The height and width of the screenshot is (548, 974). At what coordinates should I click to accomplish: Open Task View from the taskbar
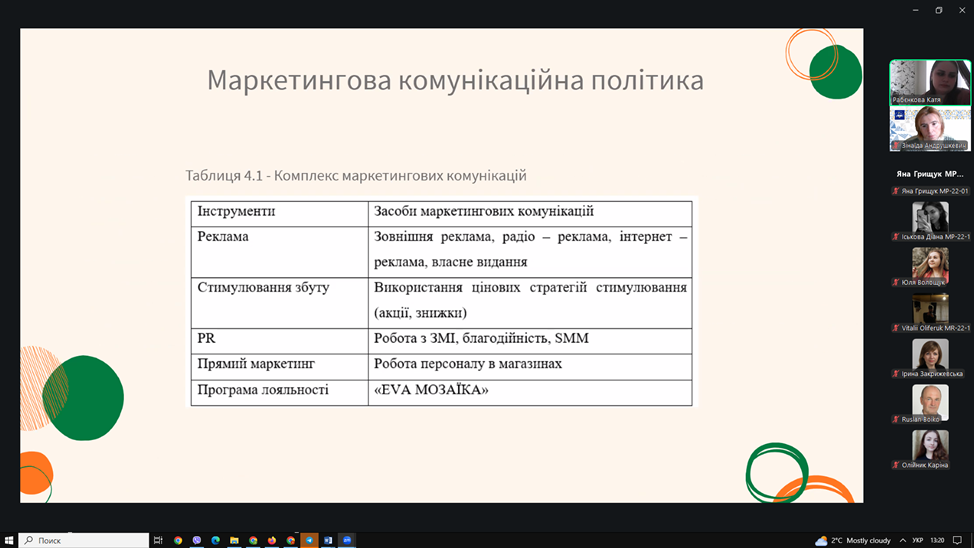click(x=158, y=540)
